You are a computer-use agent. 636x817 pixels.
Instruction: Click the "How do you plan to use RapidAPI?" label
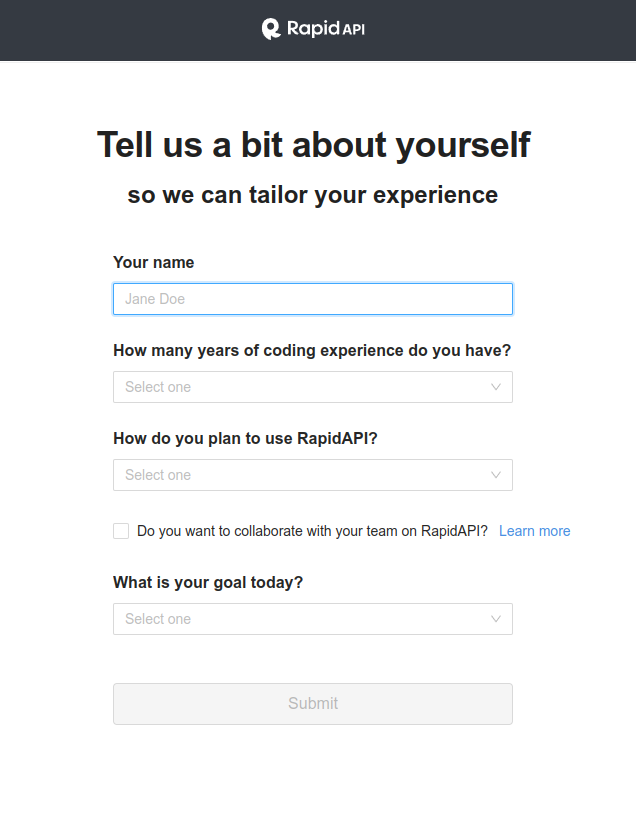245,438
